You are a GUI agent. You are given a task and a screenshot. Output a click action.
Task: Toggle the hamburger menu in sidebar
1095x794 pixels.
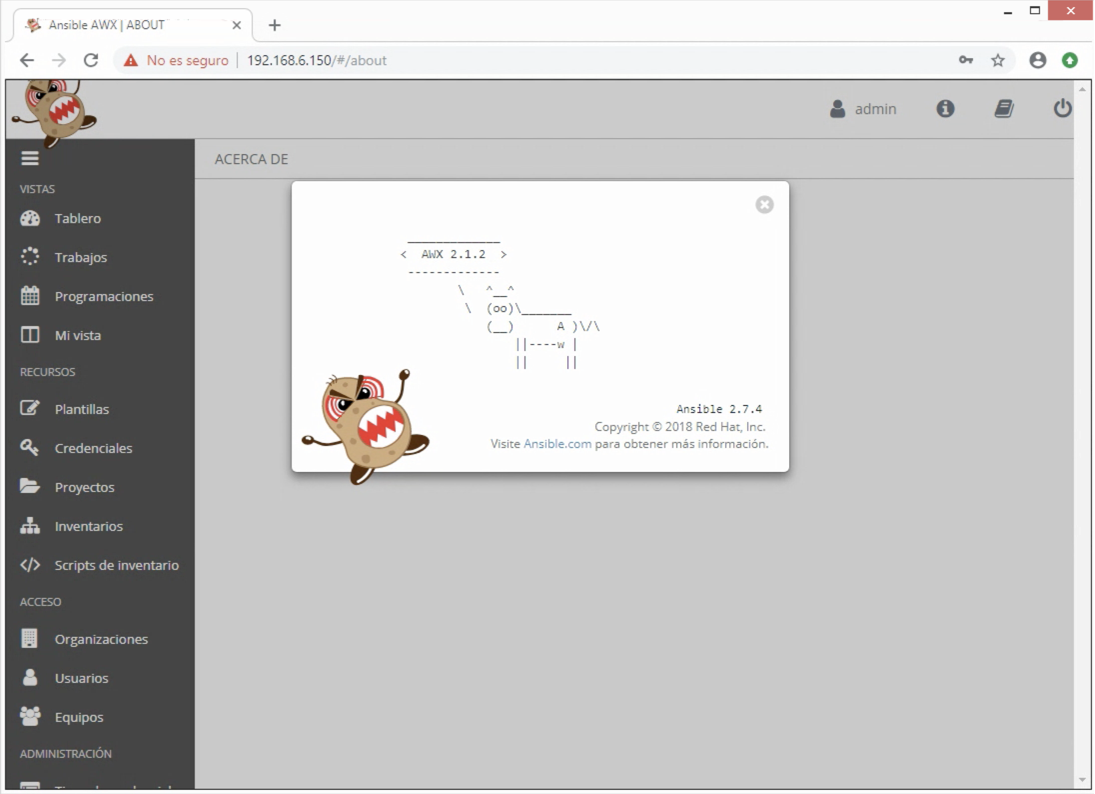point(30,159)
